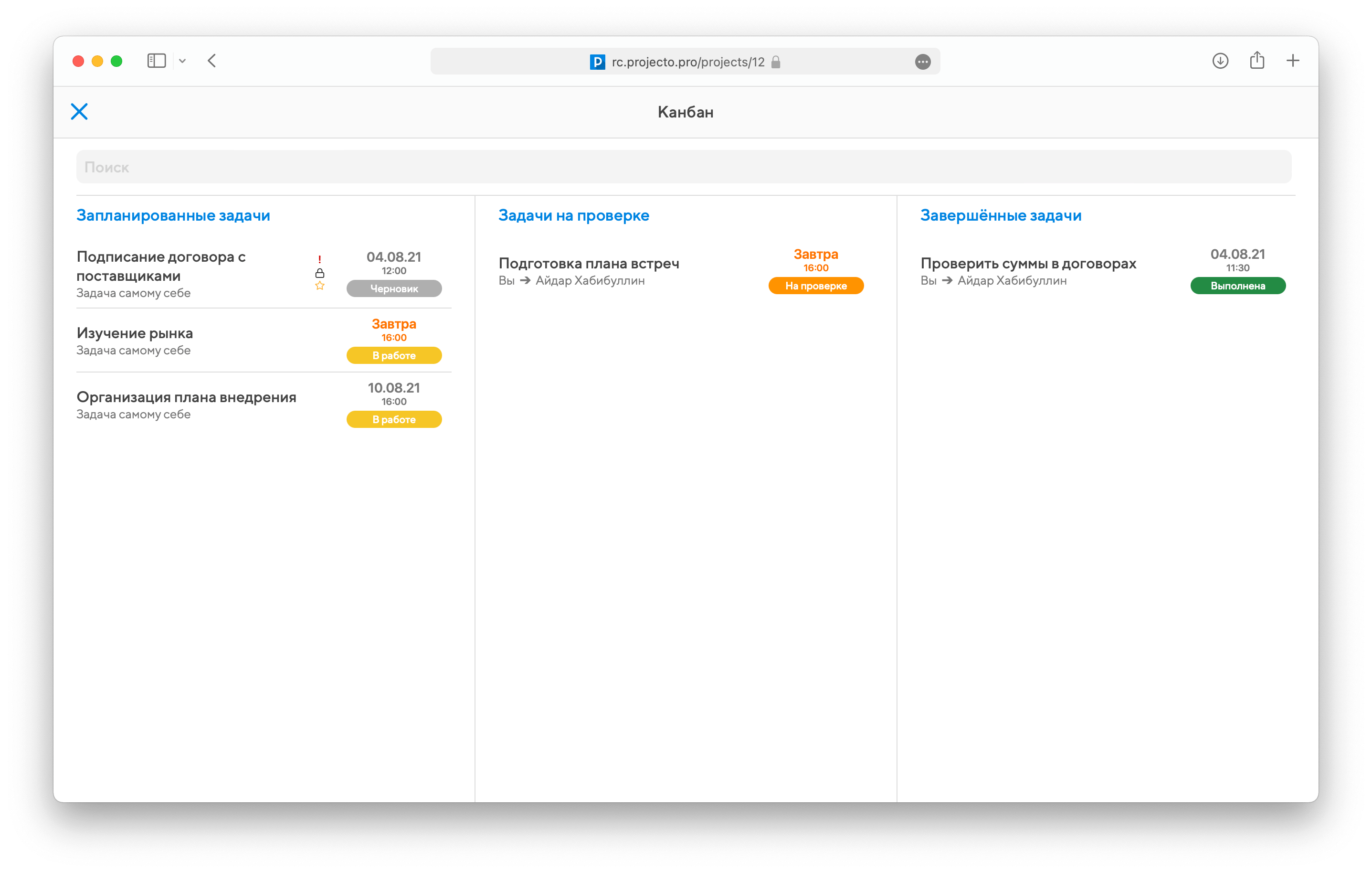Click the ellipsis icon in address bar
The height and width of the screenshot is (873, 1372).
pyautogui.click(x=922, y=62)
